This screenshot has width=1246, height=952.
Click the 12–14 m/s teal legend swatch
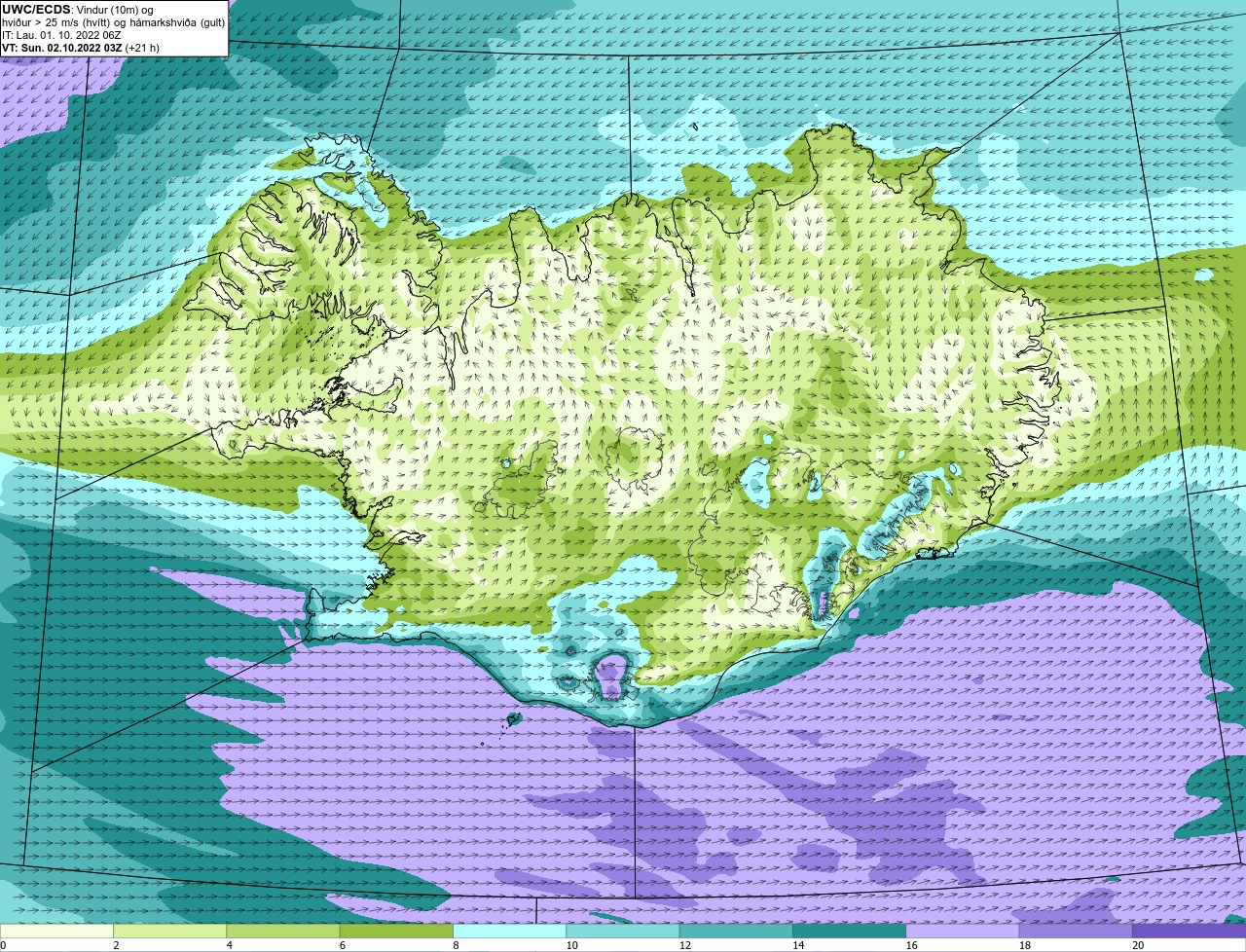tap(736, 932)
